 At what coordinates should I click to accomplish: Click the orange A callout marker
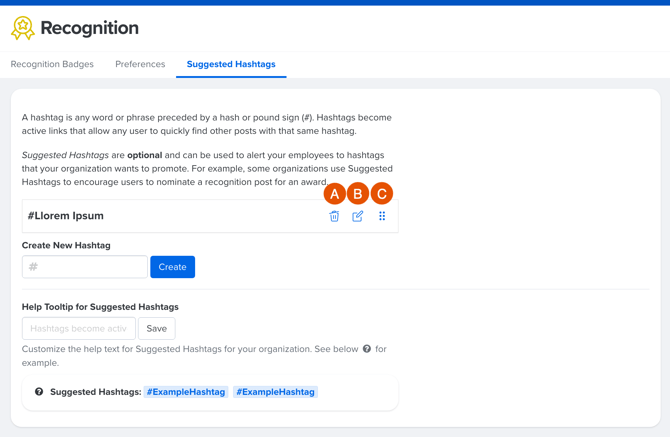tap(334, 193)
